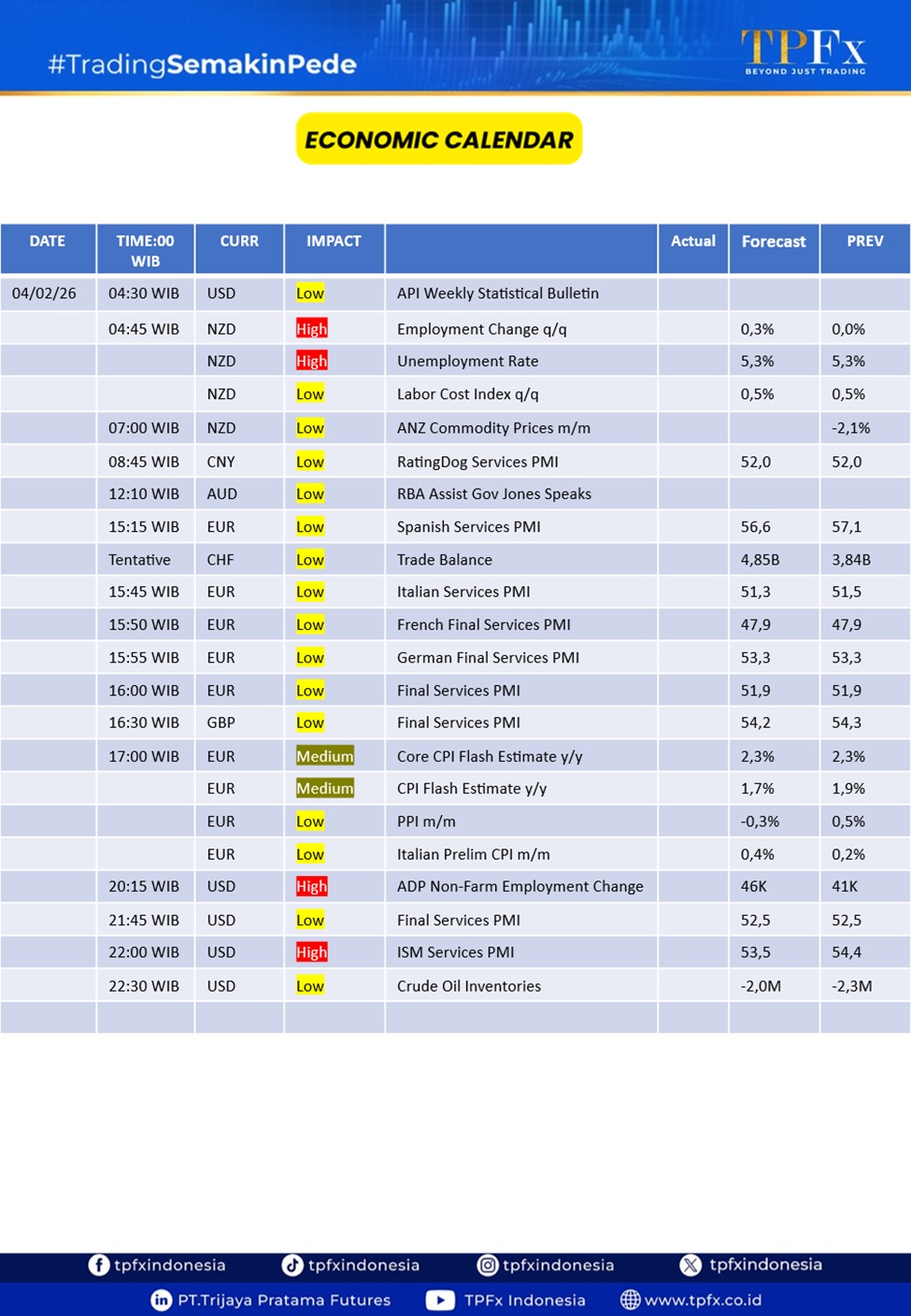This screenshot has height=1316, width=911.
Task: Select the IMPACT column header
Action: (x=334, y=241)
